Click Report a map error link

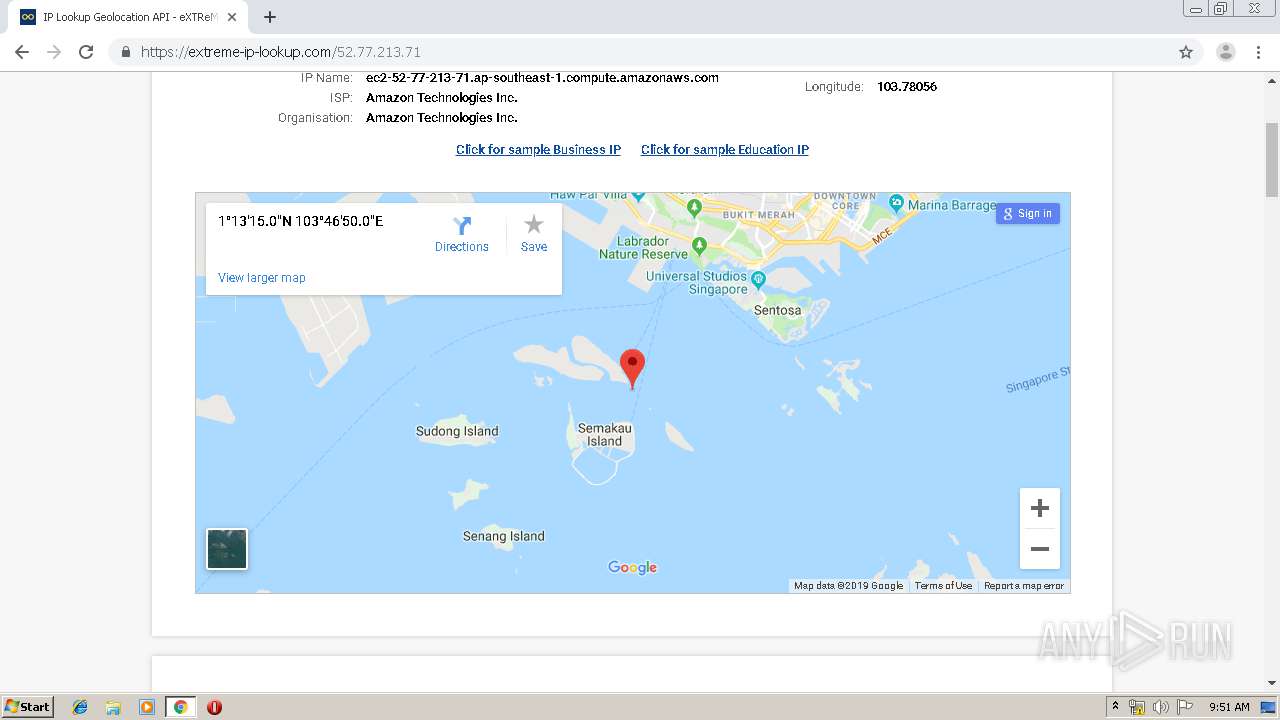pyautogui.click(x=1024, y=586)
